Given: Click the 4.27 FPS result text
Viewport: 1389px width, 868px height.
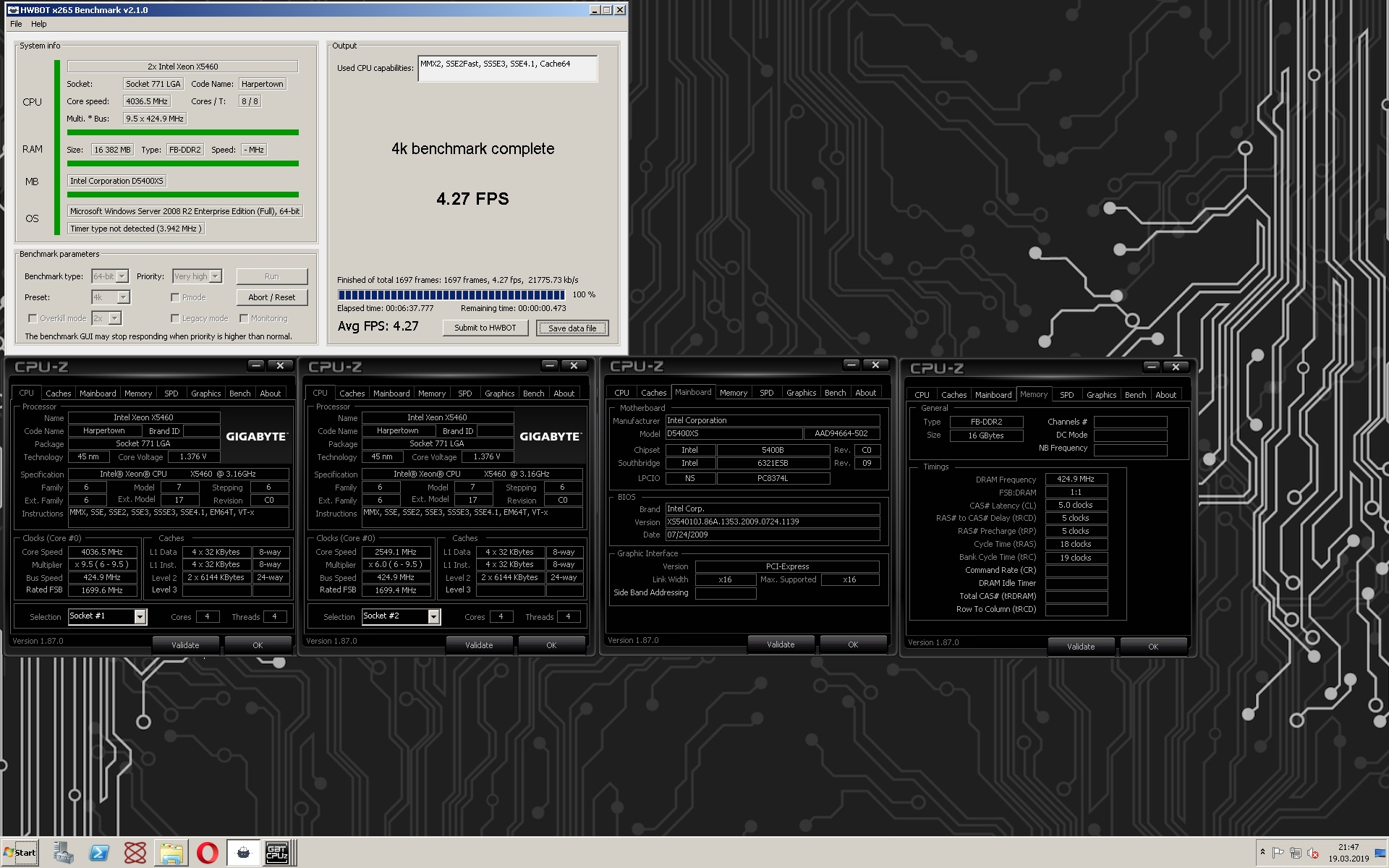Looking at the screenshot, I should coord(473,199).
